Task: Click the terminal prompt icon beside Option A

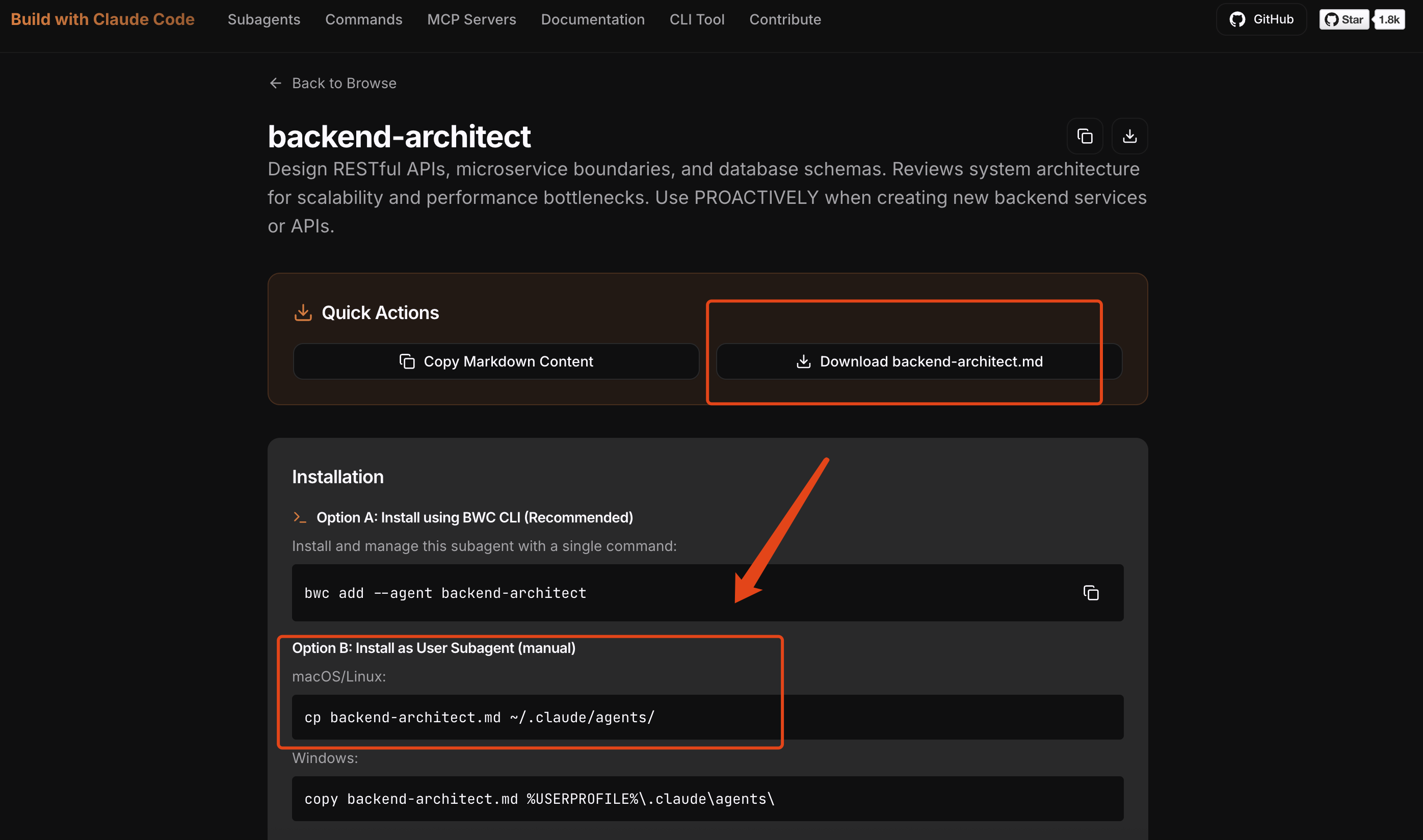Action: point(299,517)
